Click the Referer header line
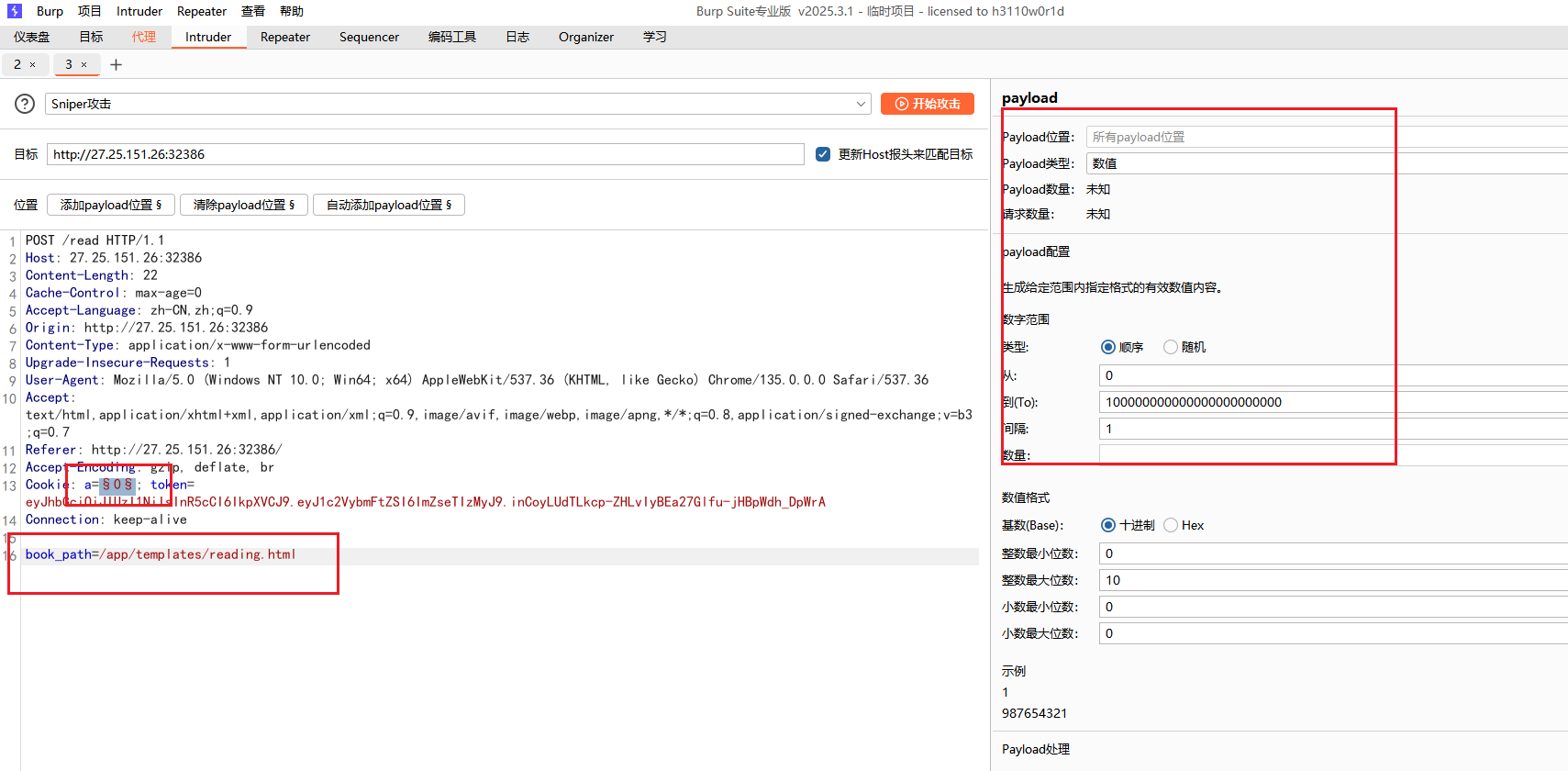The width and height of the screenshot is (1568, 771). (154, 450)
